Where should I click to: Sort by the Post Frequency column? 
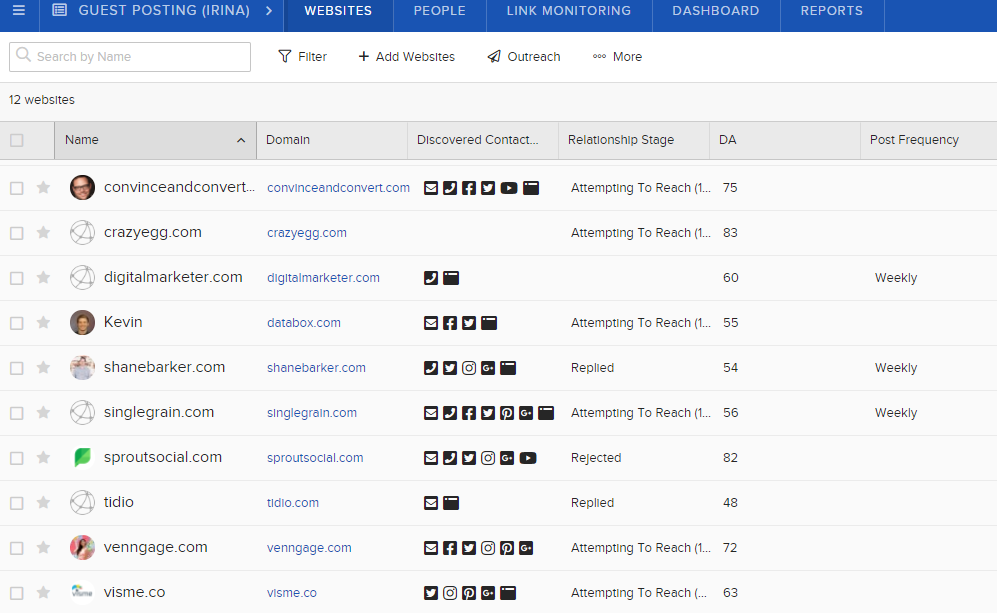[x=914, y=140]
